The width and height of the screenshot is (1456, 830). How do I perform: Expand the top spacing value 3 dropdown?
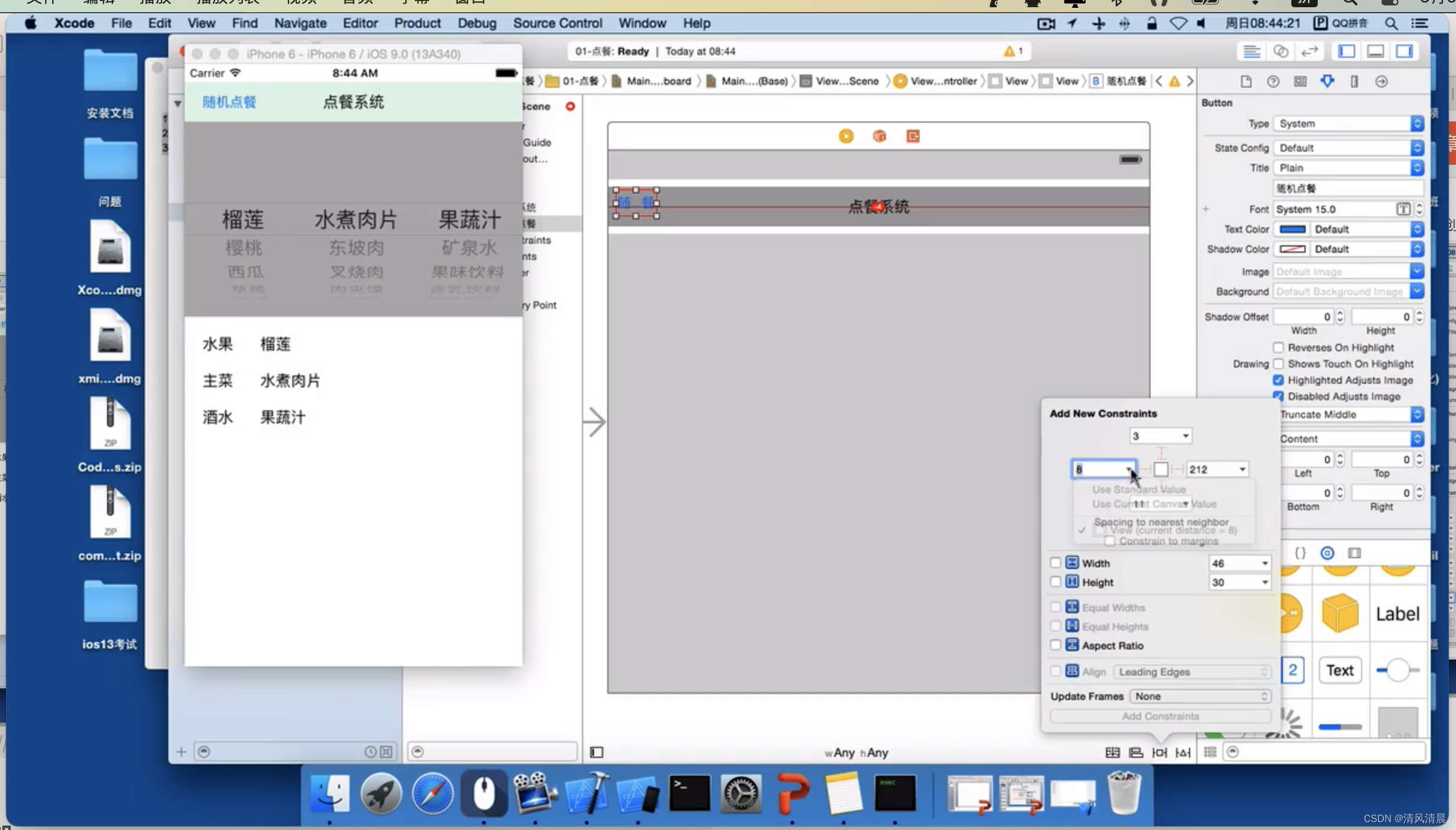pos(1185,436)
